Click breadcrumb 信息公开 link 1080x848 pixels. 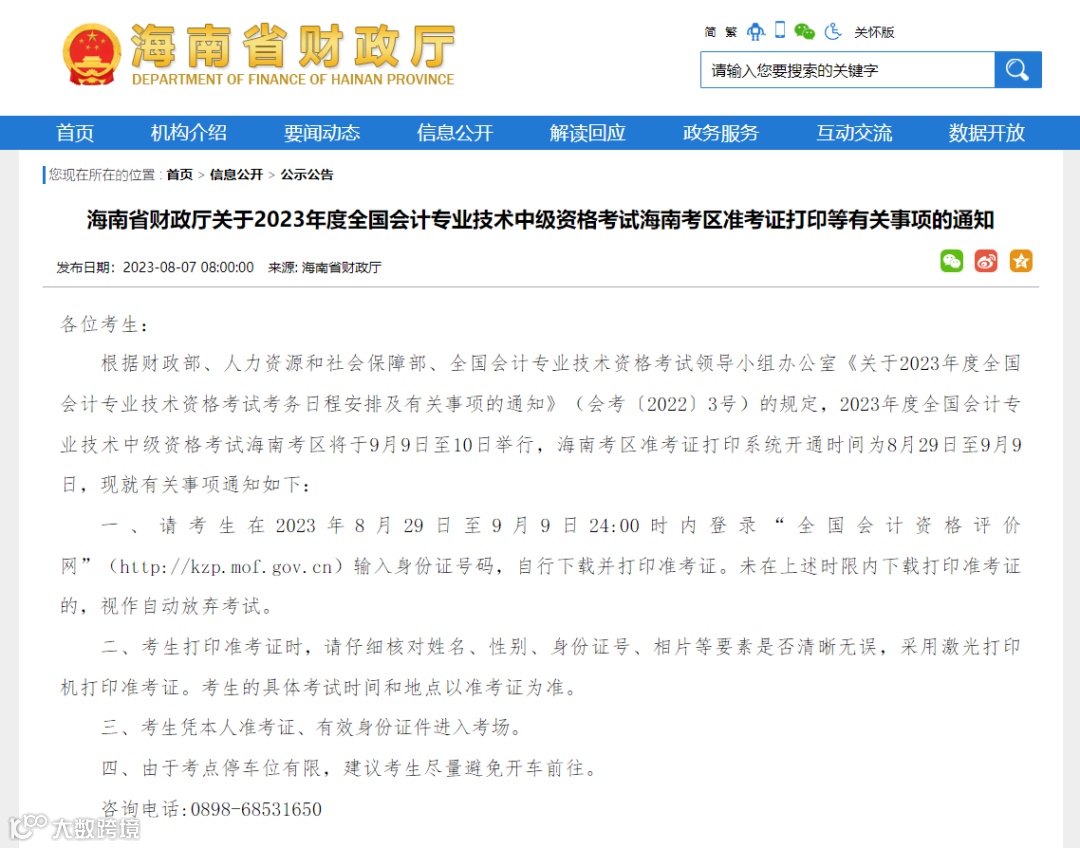pyautogui.click(x=236, y=174)
